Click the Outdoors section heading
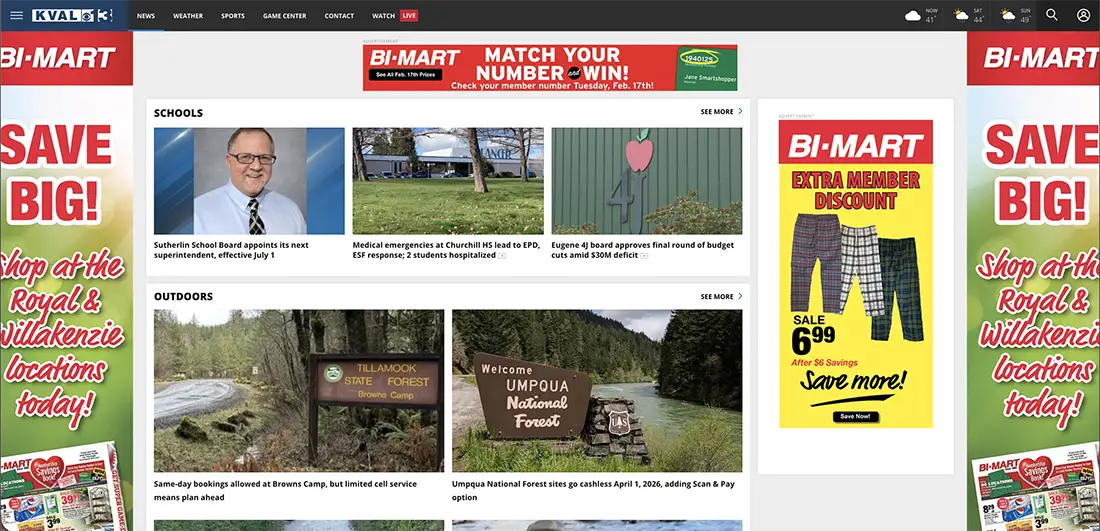This screenshot has height=531, width=1100. pos(183,297)
